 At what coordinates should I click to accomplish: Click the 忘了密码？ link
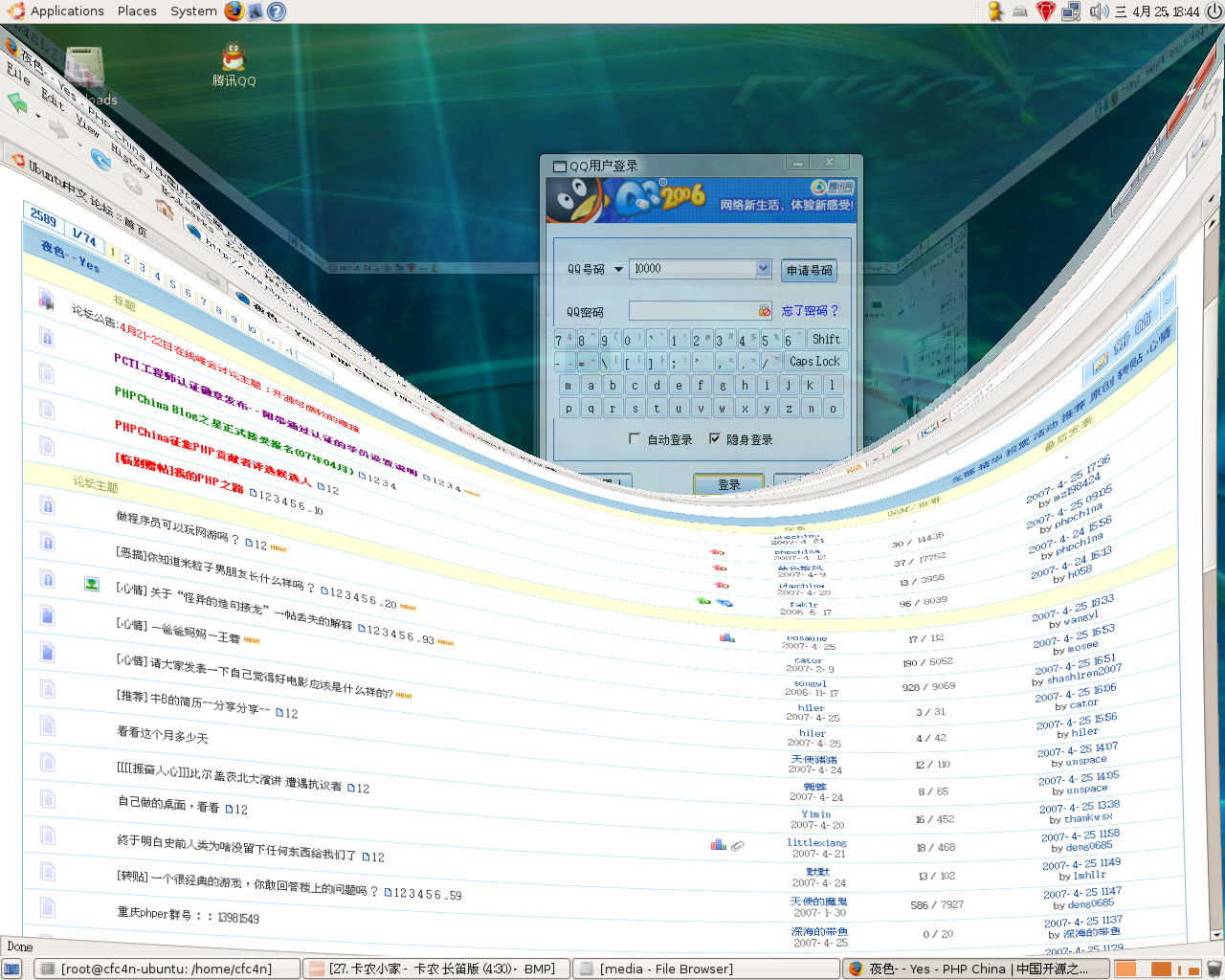point(810,311)
